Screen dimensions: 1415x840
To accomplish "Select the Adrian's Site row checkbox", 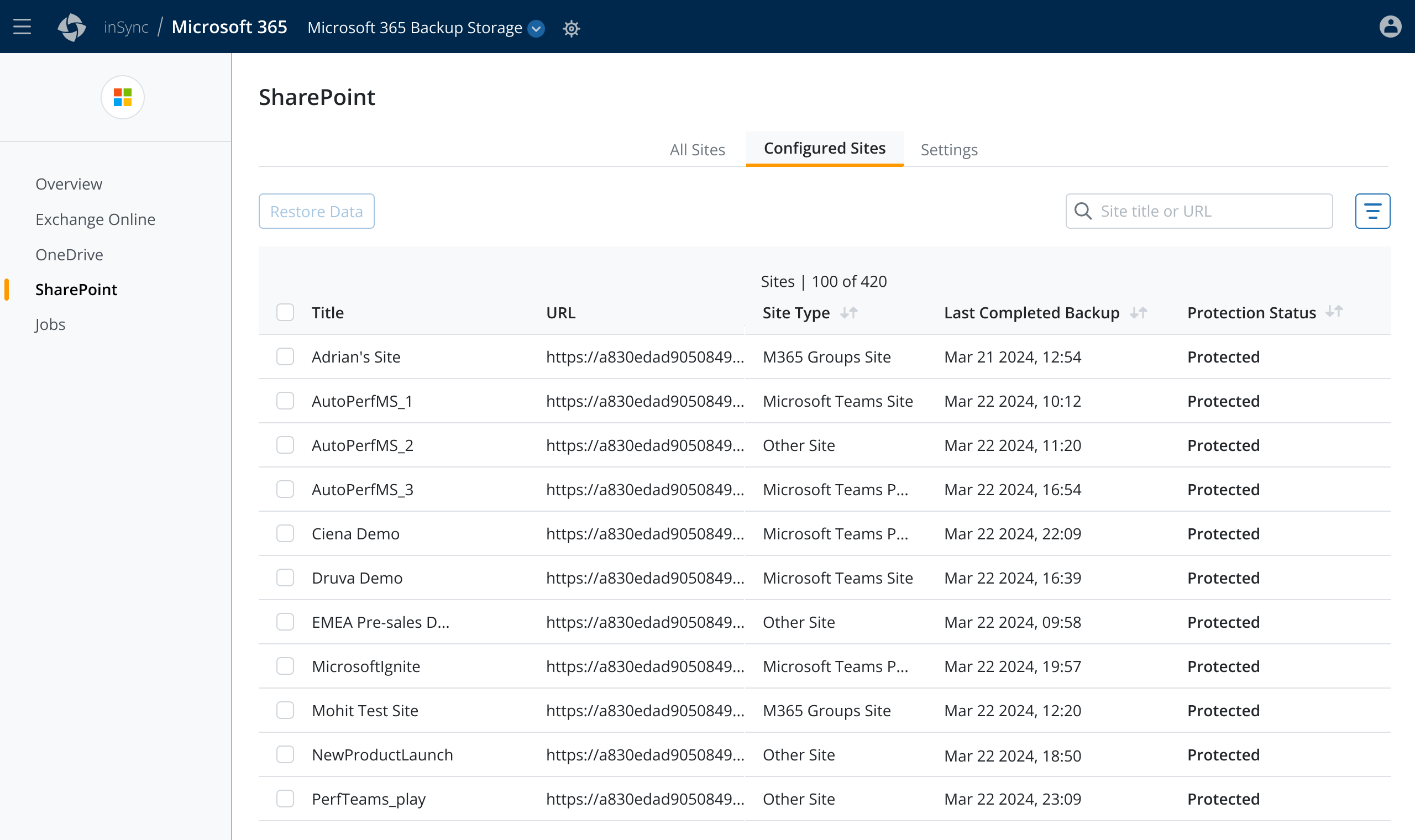I will 284,356.
